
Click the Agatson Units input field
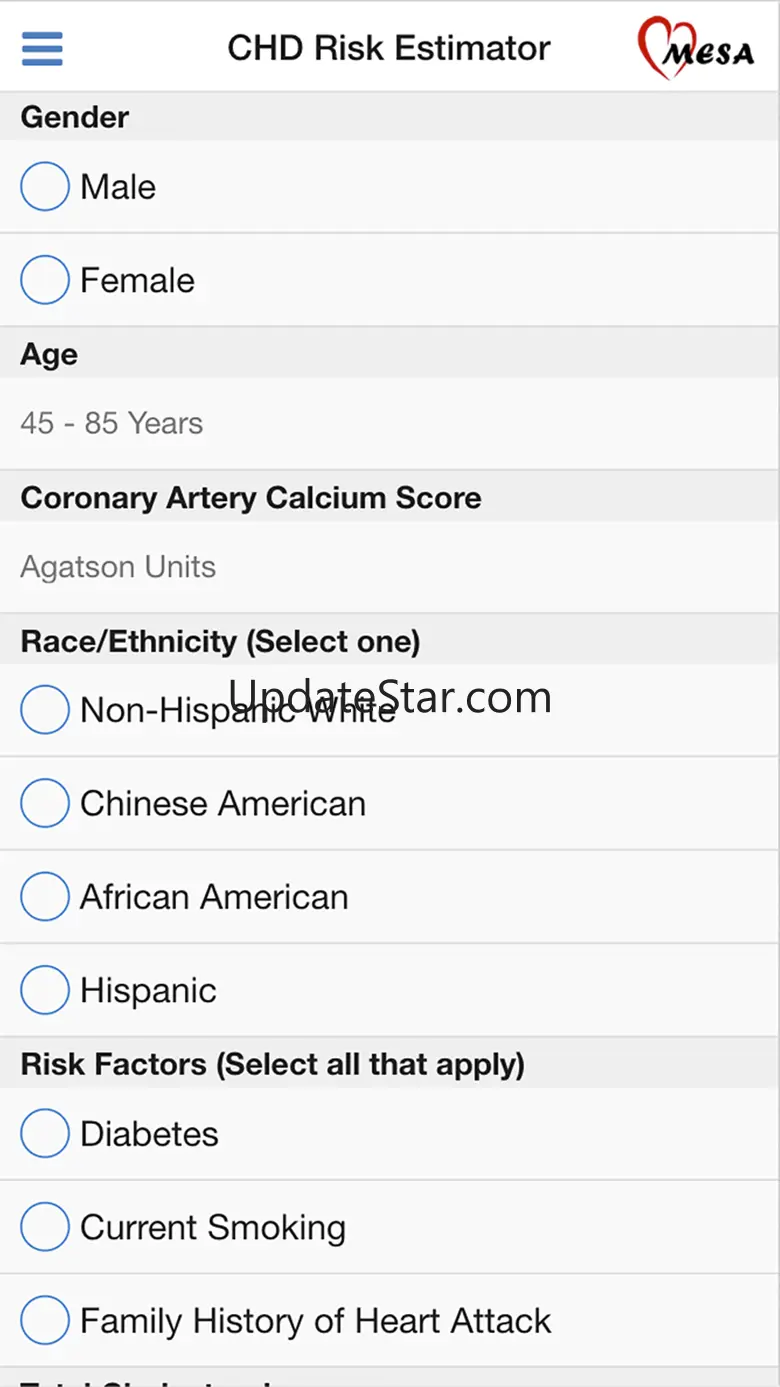[x=390, y=567]
